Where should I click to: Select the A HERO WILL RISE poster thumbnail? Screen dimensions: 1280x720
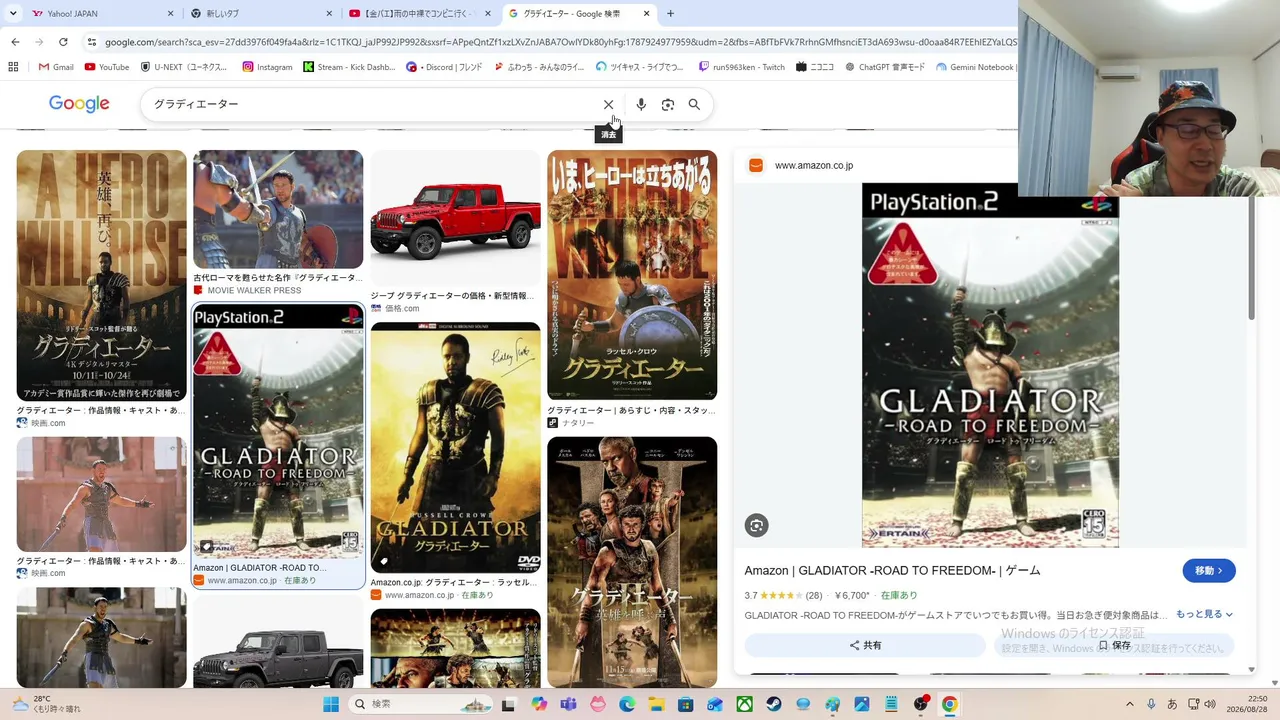click(x=101, y=276)
